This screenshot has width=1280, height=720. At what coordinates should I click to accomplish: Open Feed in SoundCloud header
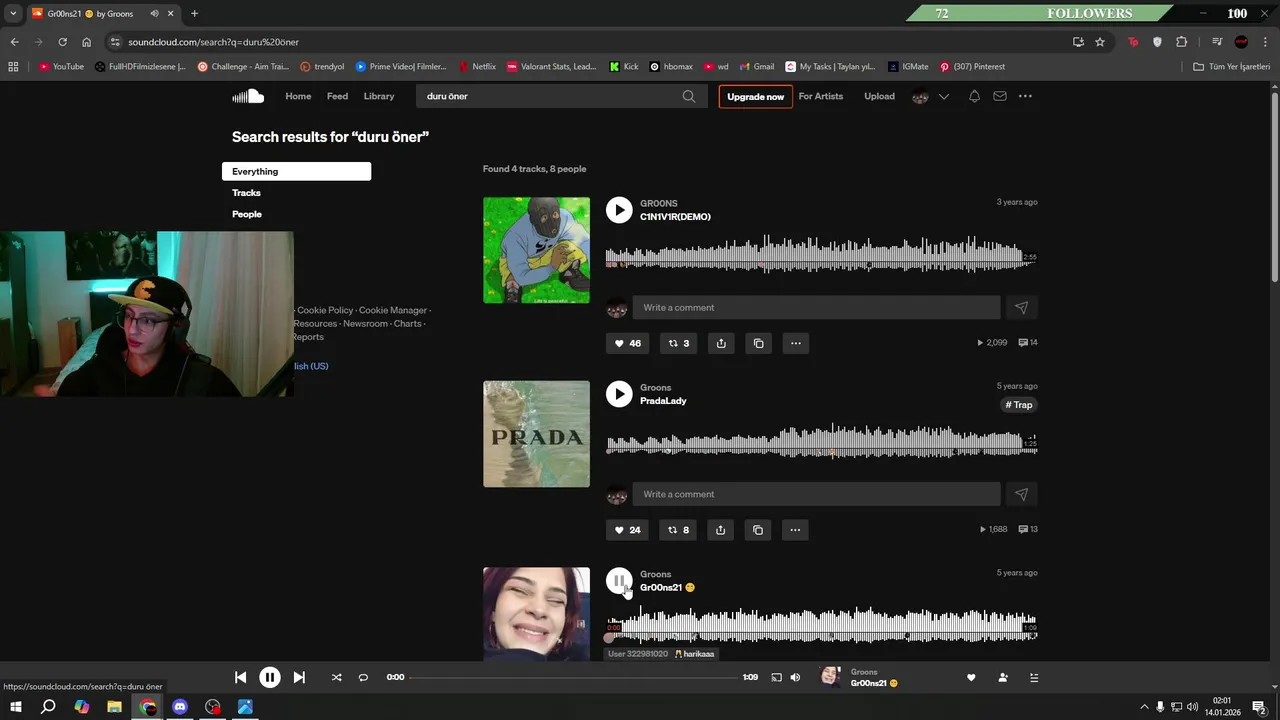pos(337,96)
